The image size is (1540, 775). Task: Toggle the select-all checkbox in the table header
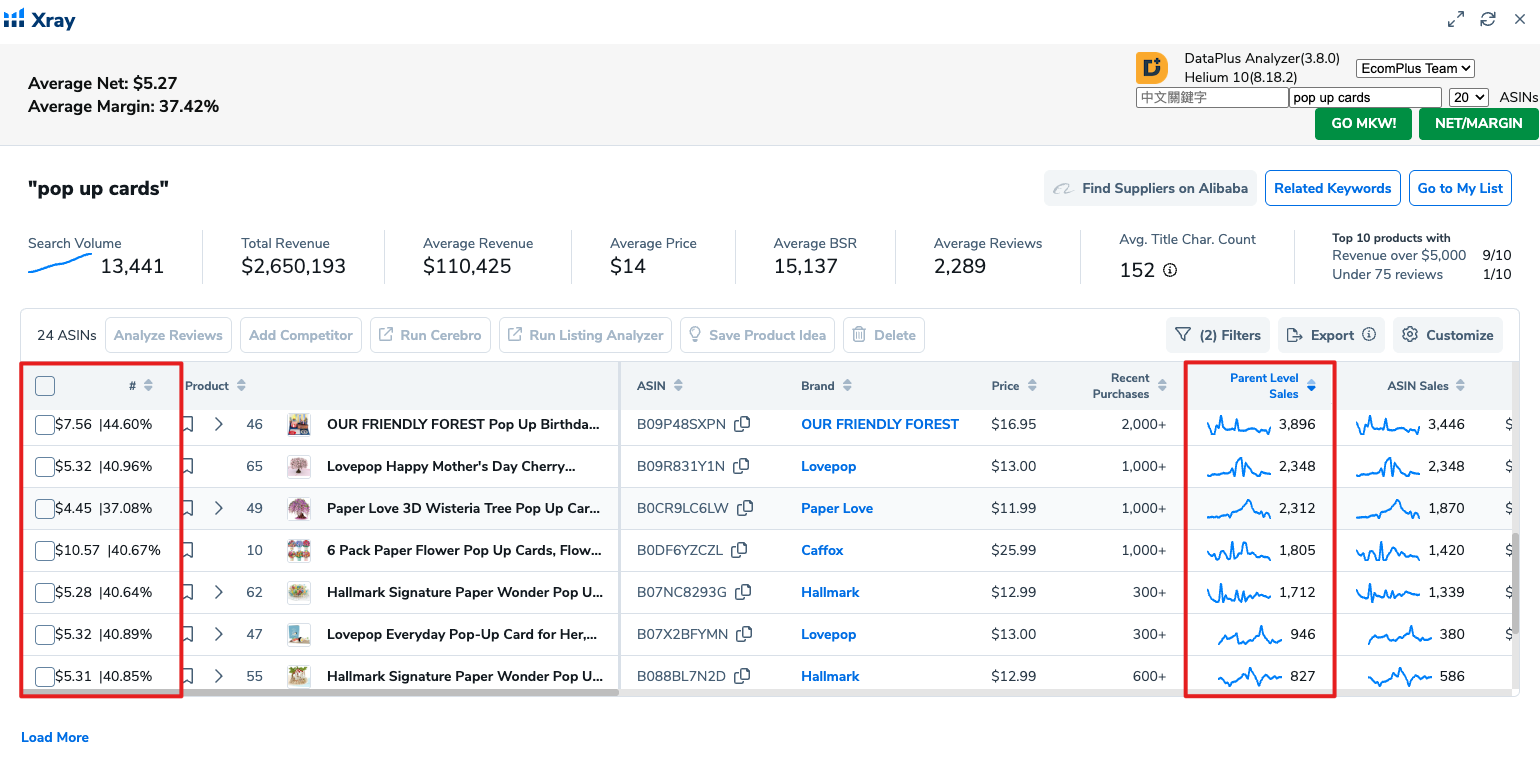pyautogui.click(x=45, y=386)
